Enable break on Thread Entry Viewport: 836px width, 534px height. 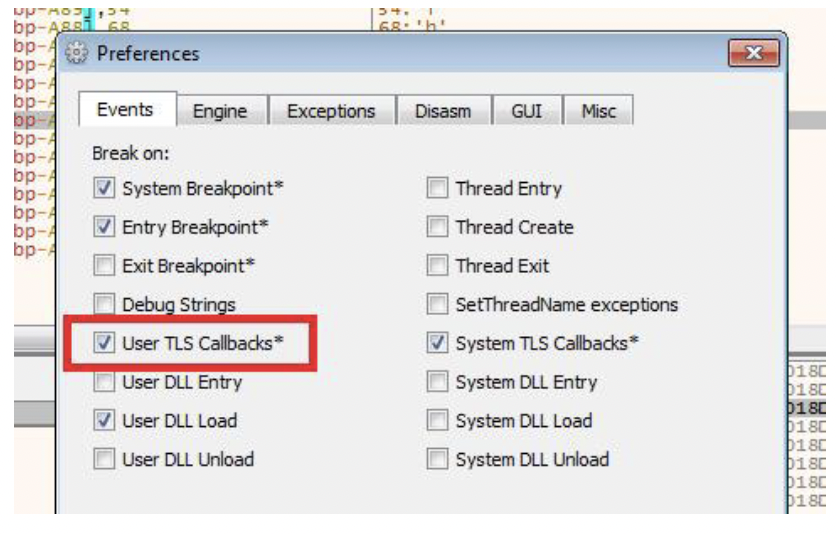(437, 188)
